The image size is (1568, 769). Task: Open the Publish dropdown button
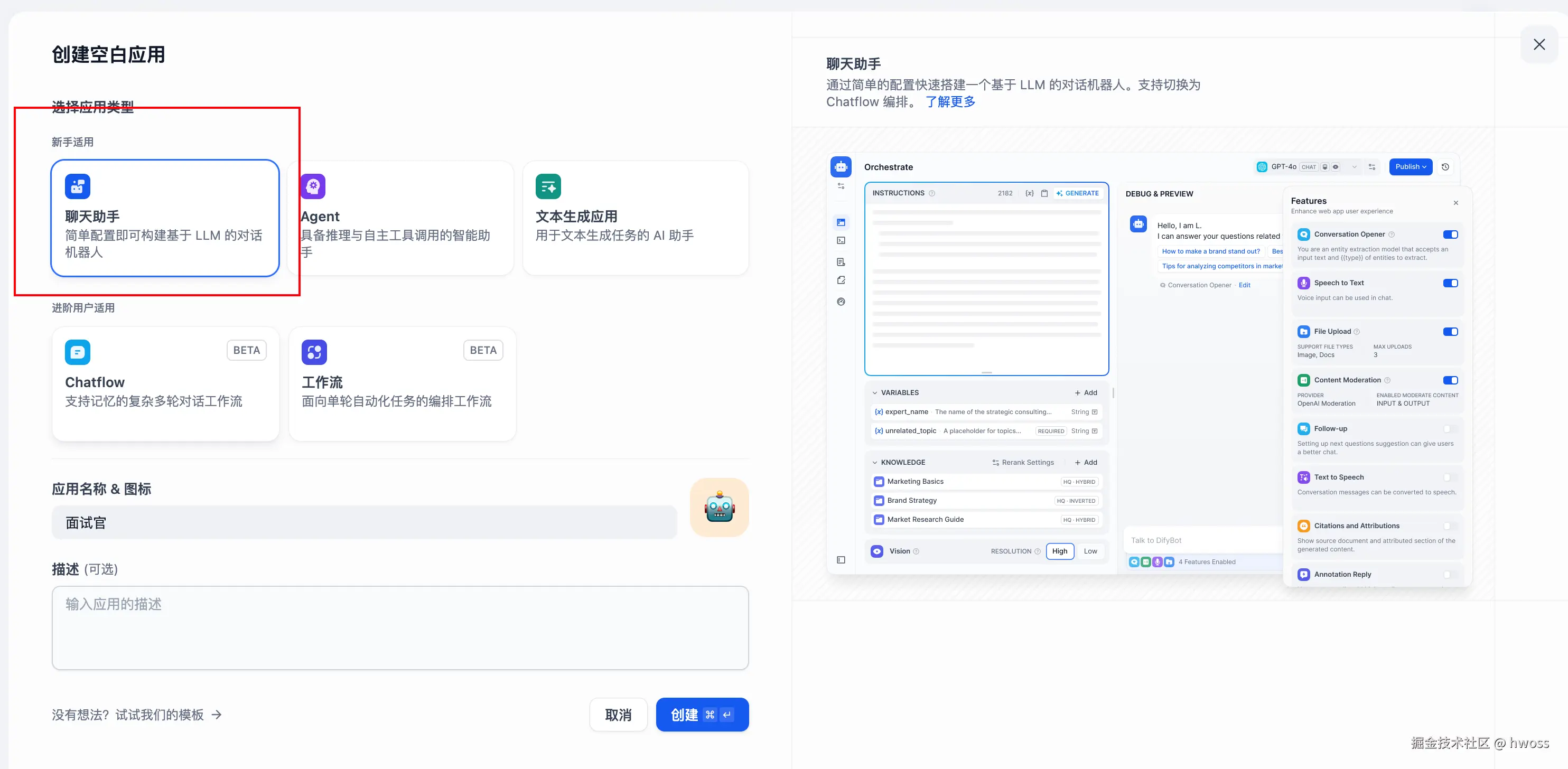point(1411,167)
